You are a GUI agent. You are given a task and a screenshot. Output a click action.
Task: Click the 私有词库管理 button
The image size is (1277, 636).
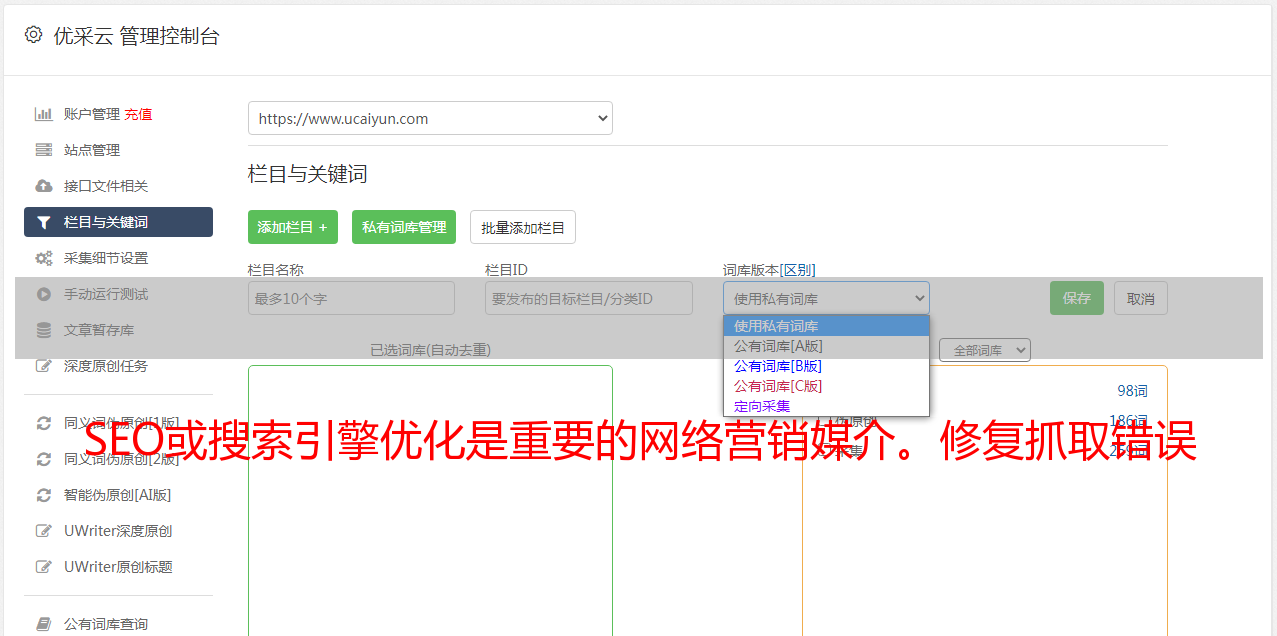pyautogui.click(x=404, y=227)
